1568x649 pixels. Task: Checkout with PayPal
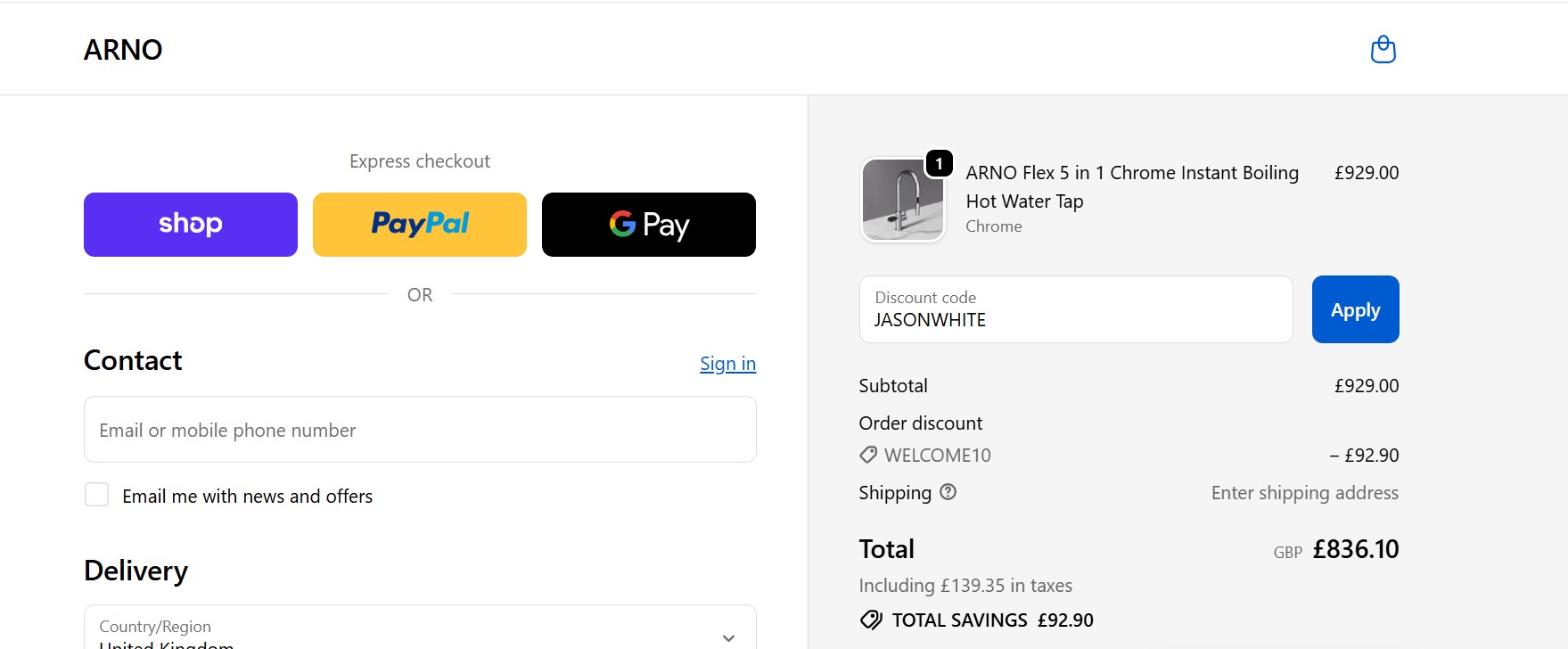coord(419,224)
